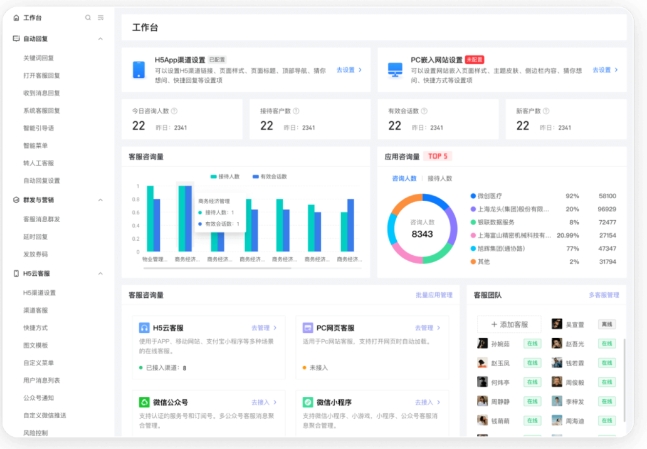Click the sidebar collapse menu icon
This screenshot has width=647, height=449.
pos(101,18)
